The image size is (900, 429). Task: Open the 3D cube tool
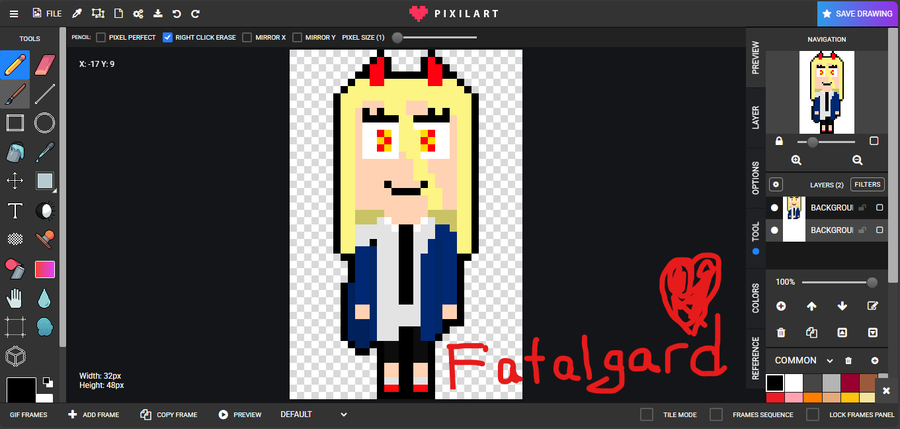(x=15, y=356)
